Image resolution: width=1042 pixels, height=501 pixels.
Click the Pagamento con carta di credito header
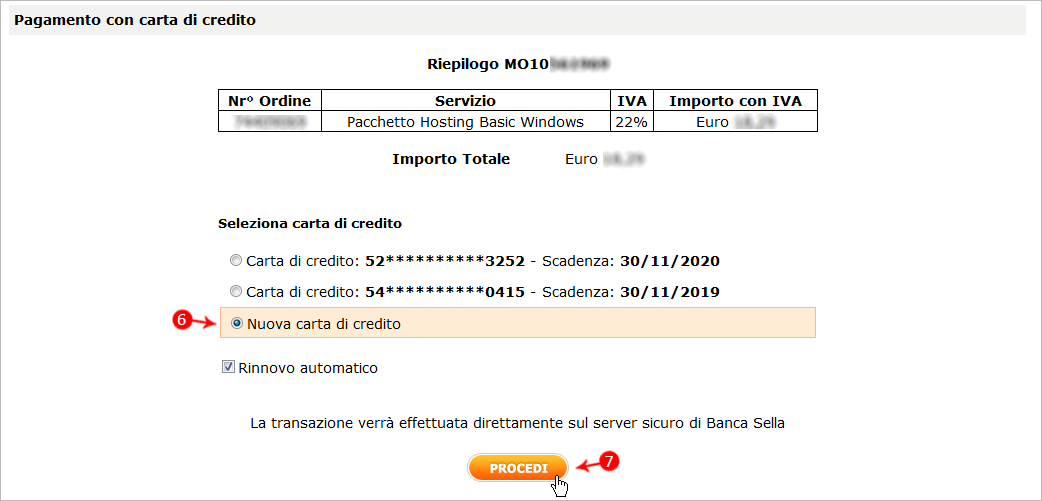tap(135, 20)
